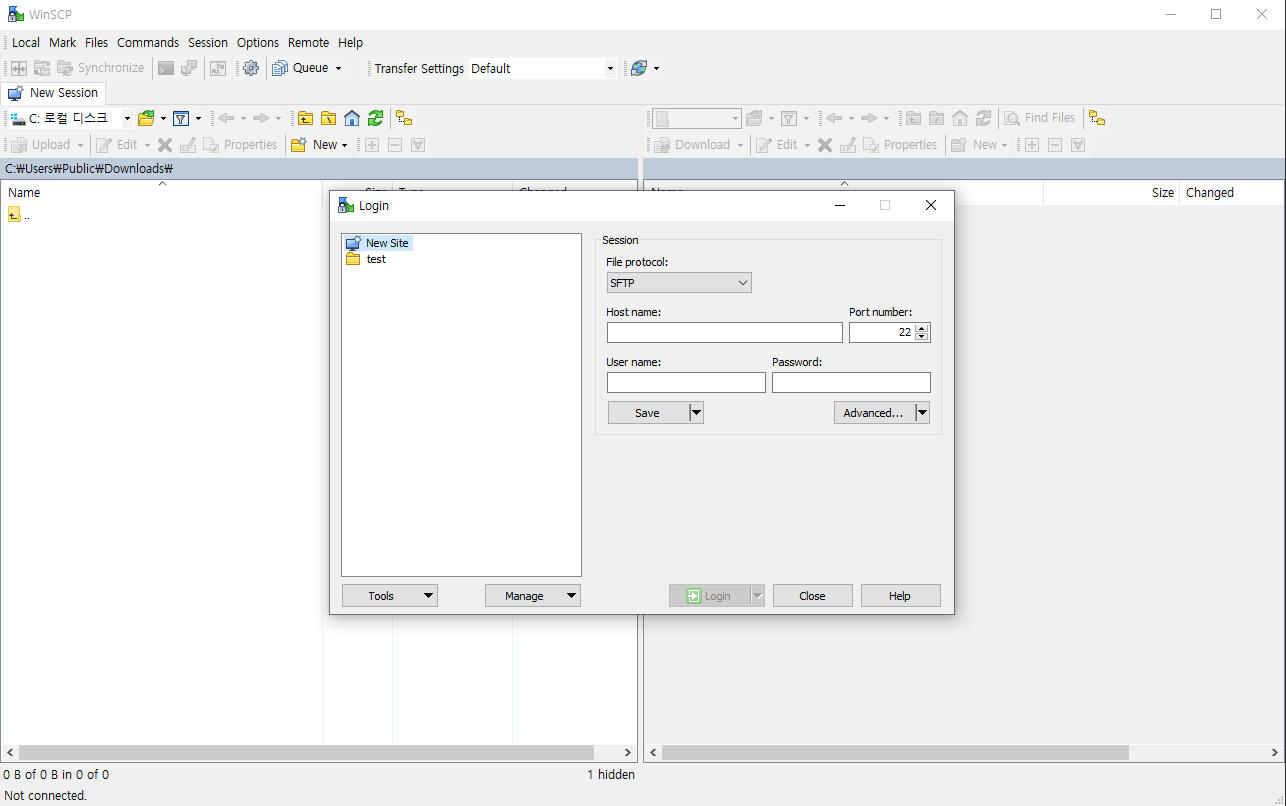Select the test folder in site tree

[366, 259]
